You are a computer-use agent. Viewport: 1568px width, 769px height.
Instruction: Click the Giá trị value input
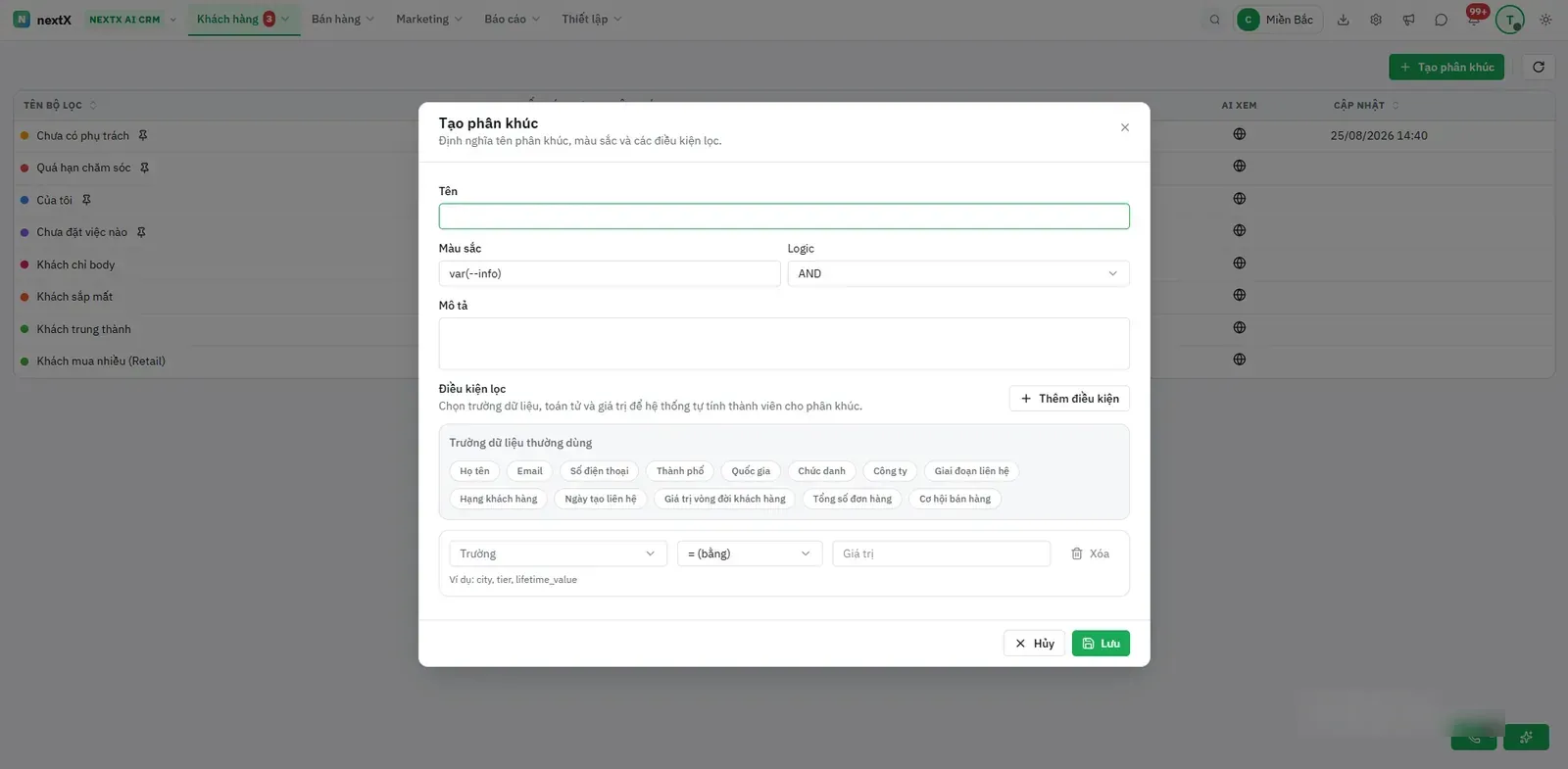(x=942, y=553)
